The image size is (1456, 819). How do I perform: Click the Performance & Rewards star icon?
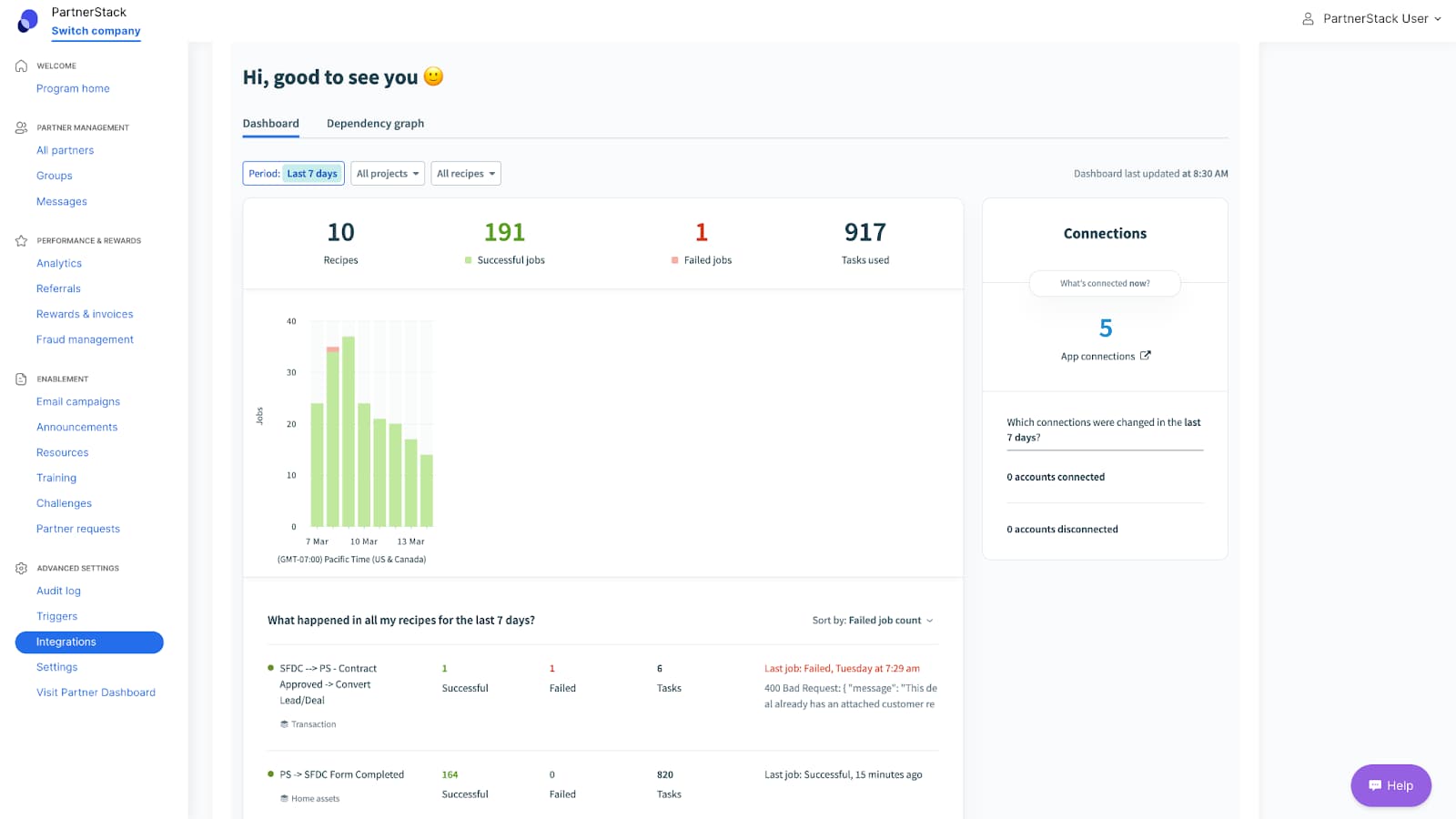20,240
